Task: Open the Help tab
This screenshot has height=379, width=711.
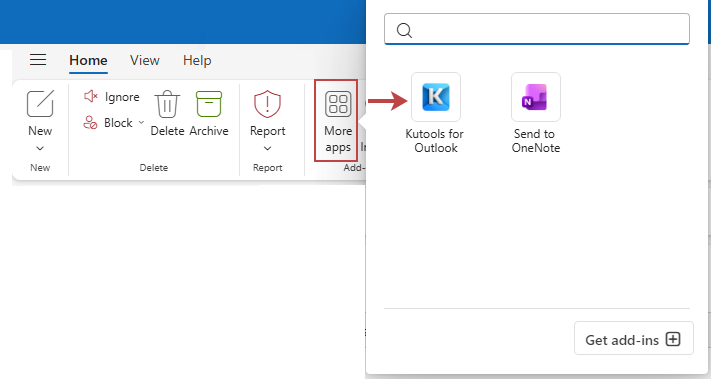Action: [x=197, y=60]
